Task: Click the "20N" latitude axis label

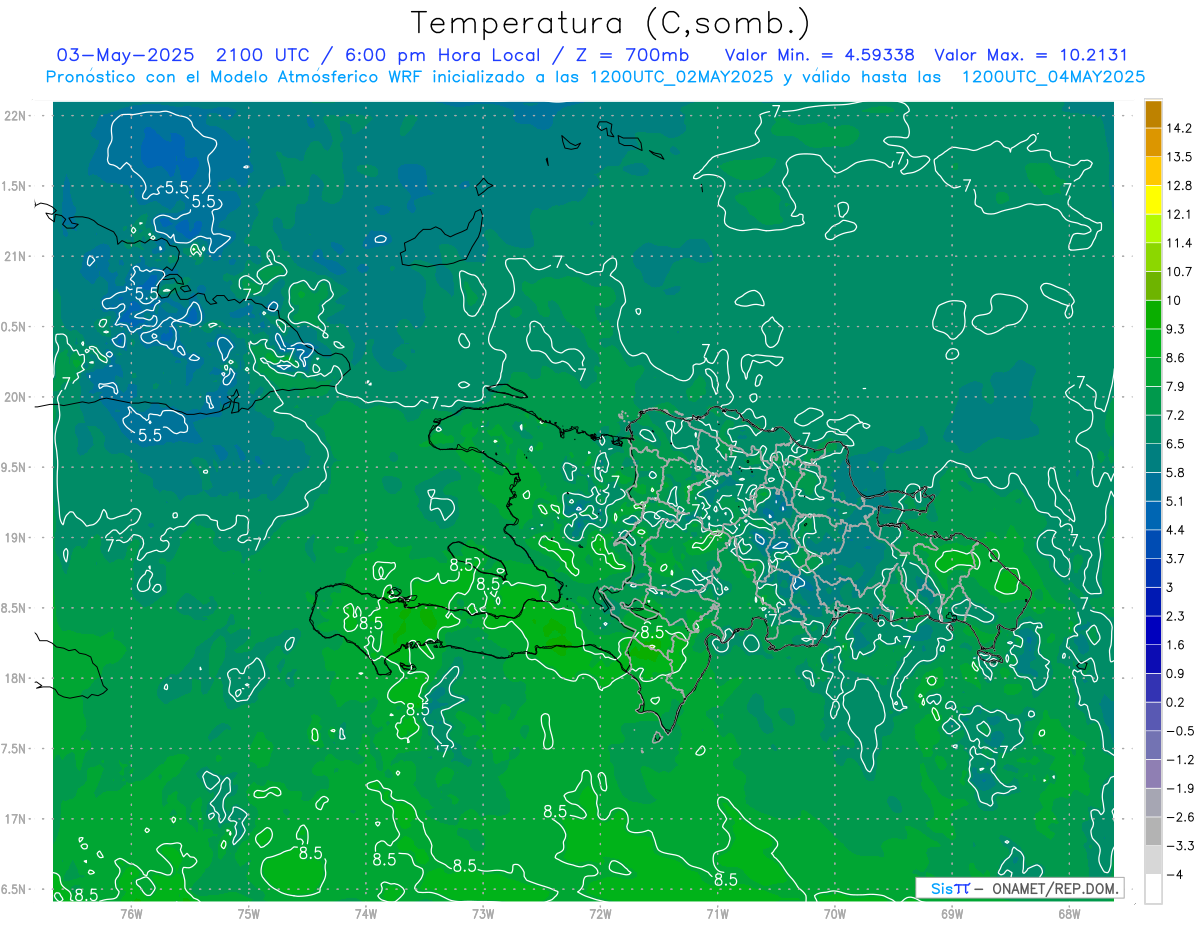Action: pos(16,397)
